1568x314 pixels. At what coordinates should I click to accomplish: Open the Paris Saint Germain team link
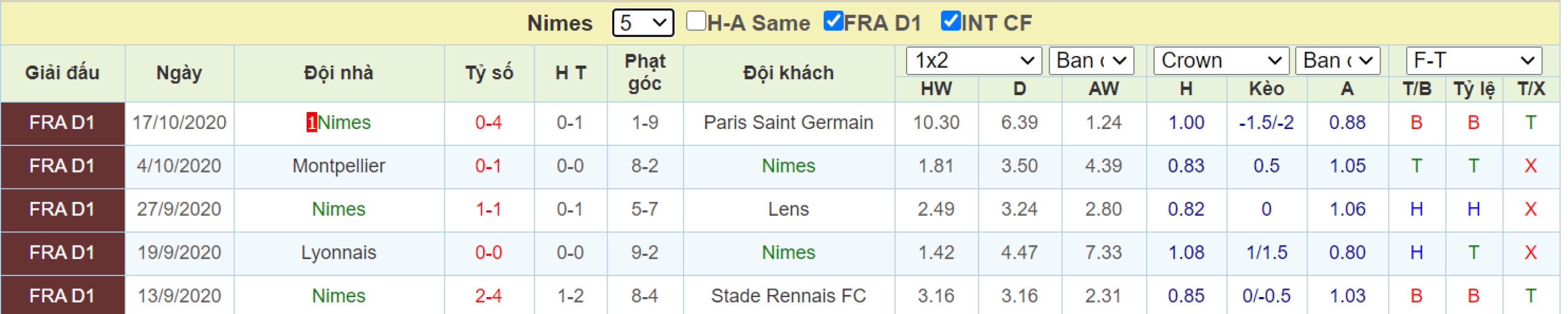click(788, 123)
